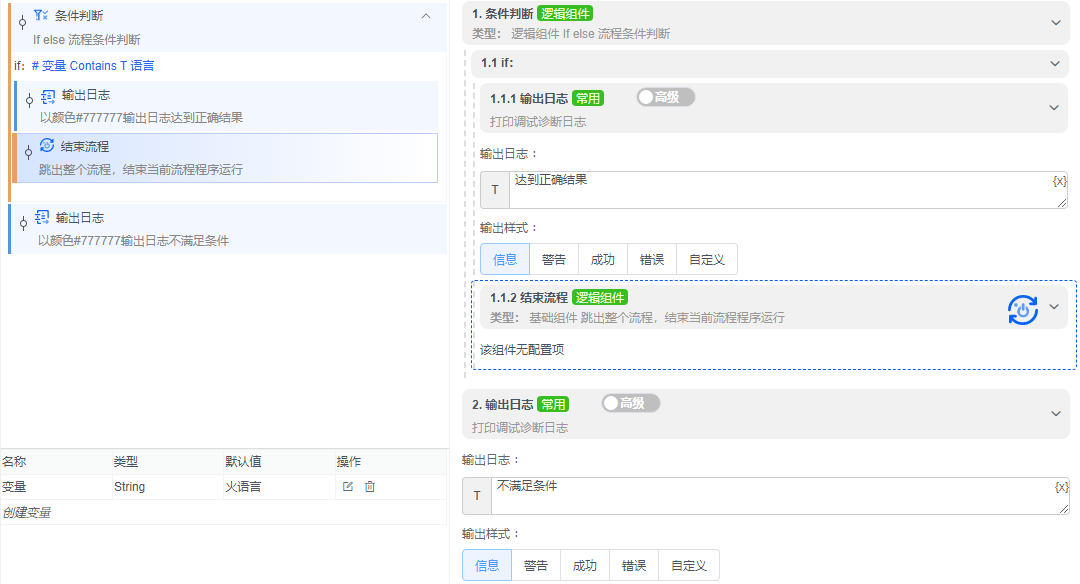
Task: Delete the 变量 row using the trash icon
Action: click(369, 485)
